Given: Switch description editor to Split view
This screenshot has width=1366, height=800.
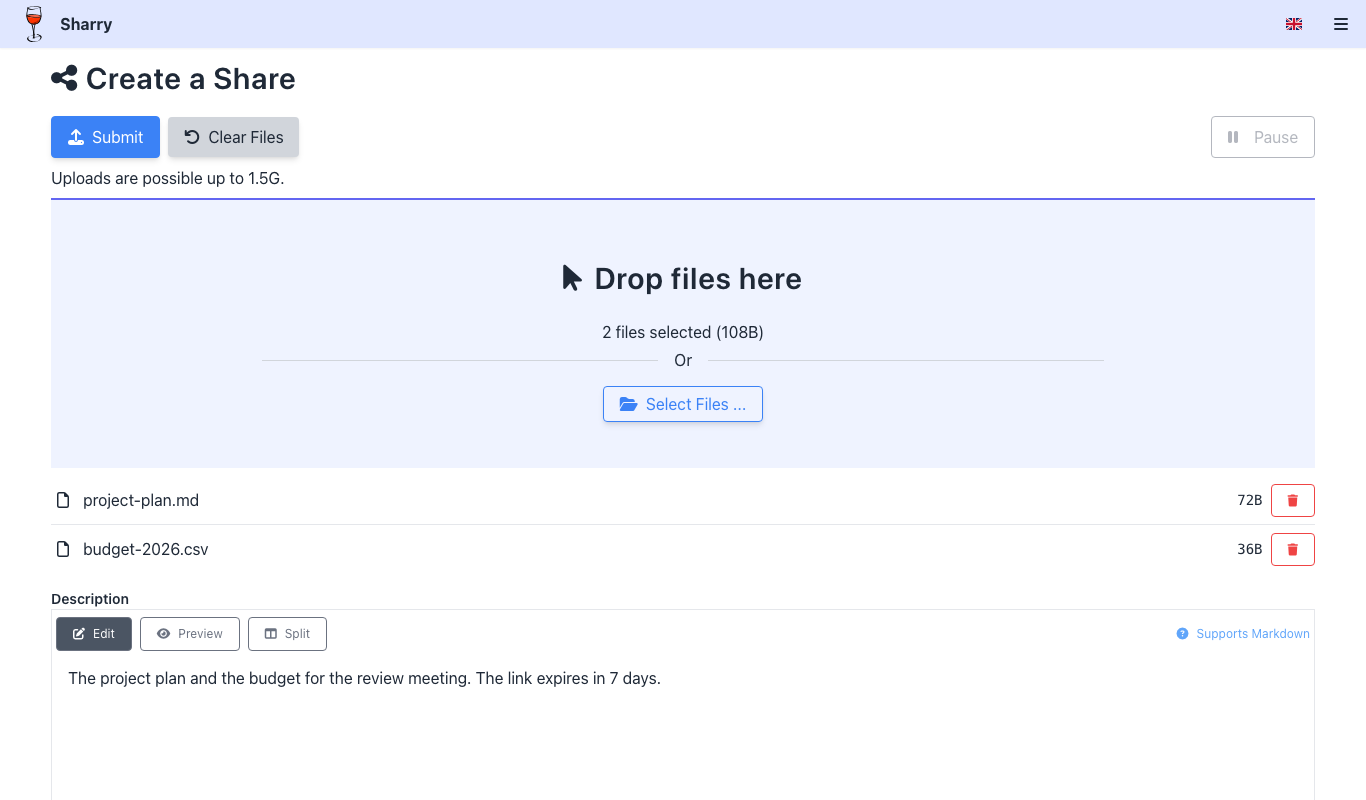Looking at the screenshot, I should (287, 634).
